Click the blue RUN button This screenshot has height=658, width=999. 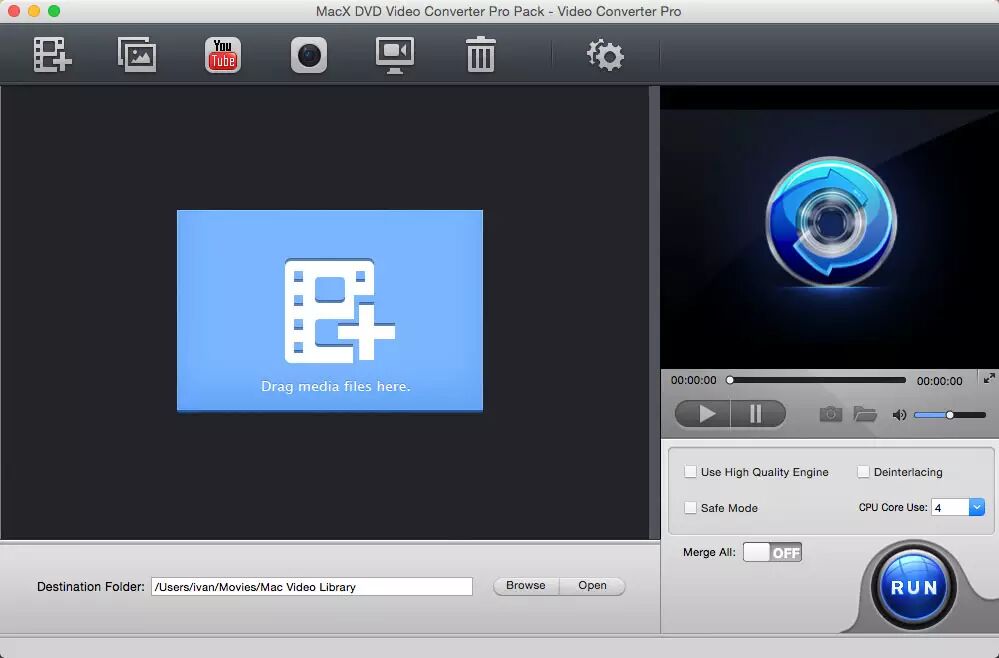(914, 587)
